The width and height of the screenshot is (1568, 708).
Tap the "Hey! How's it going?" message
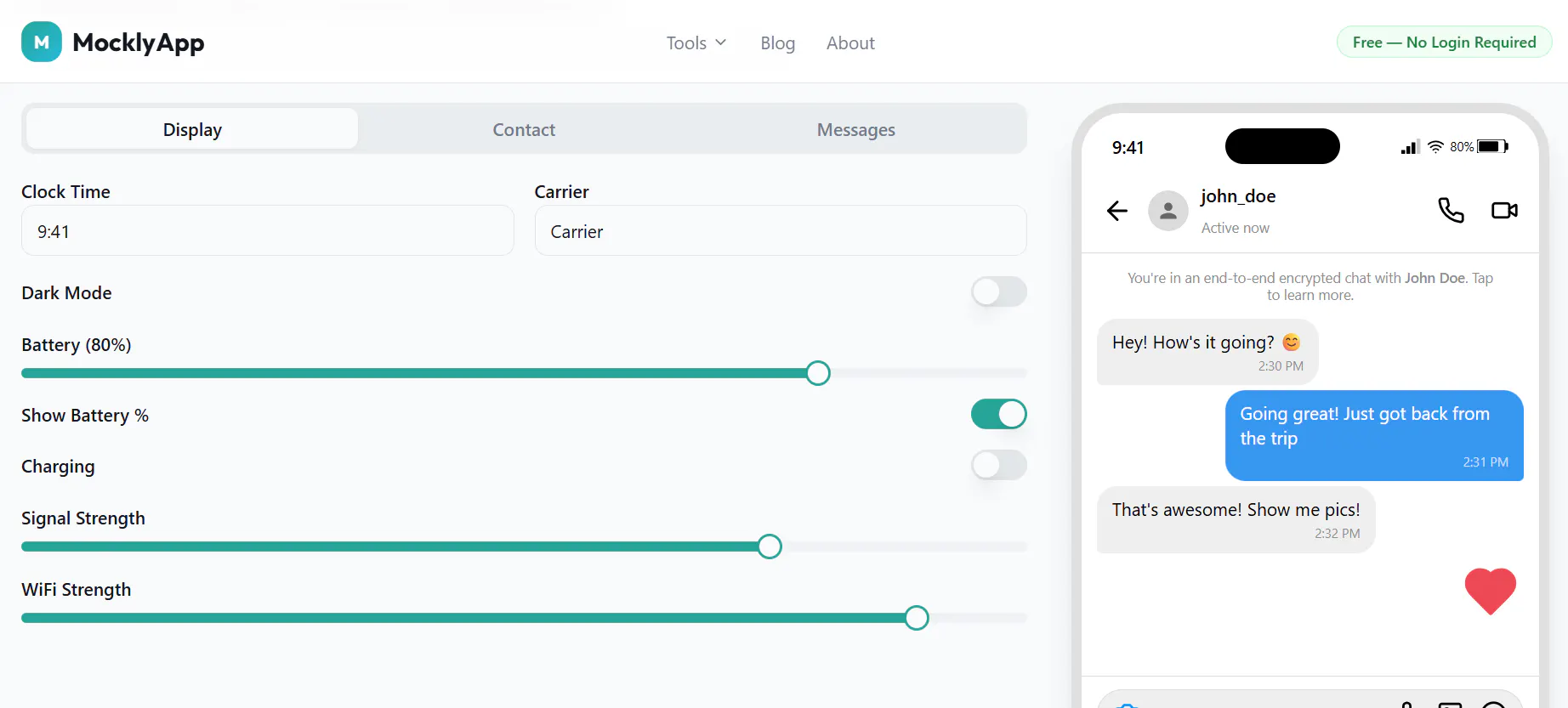pyautogui.click(x=1207, y=352)
